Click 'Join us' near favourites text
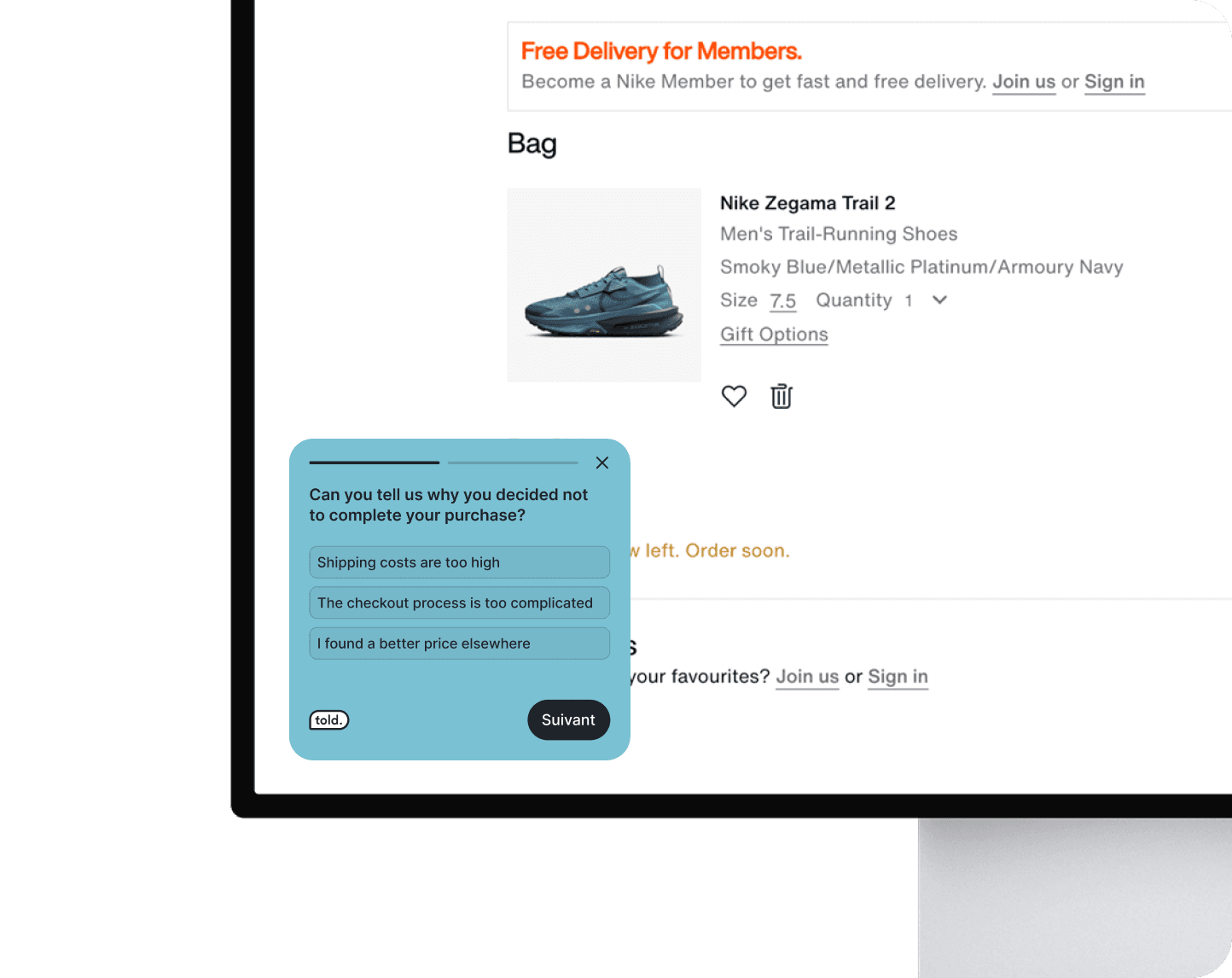This screenshot has height=978, width=1232. pos(807,677)
